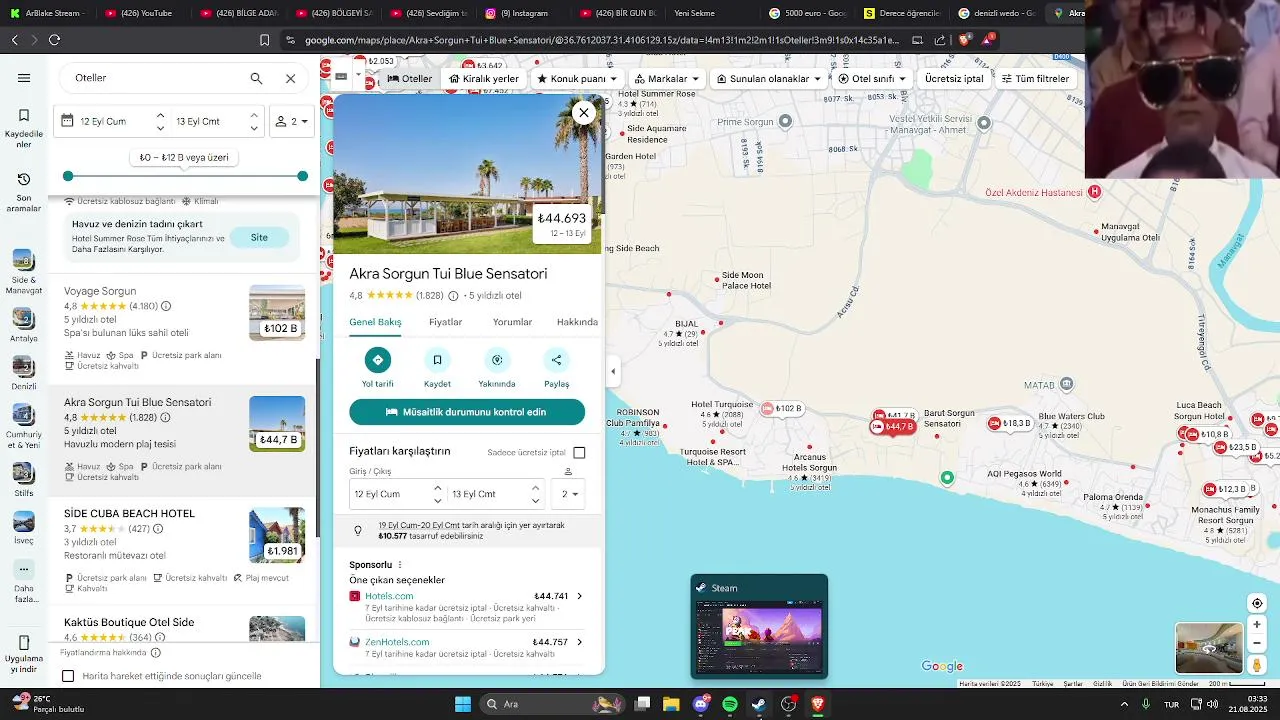The width and height of the screenshot is (1280, 720).
Task: Toggle the Ücretsiz iptal filter chip
Action: (x=954, y=78)
